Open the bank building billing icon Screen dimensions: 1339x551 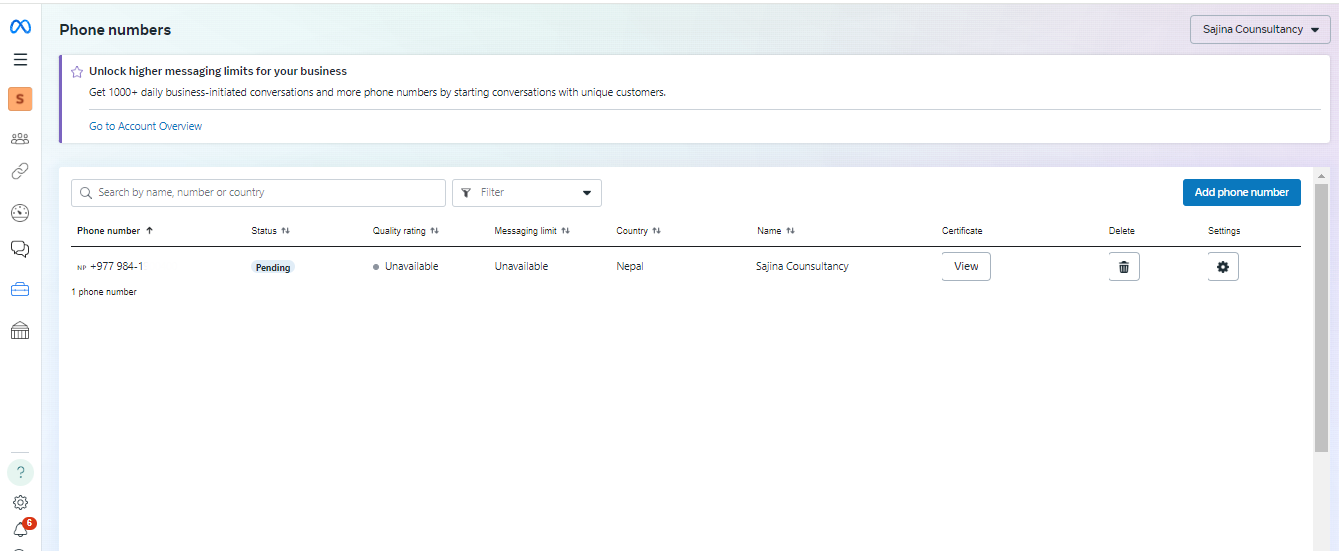(x=20, y=331)
